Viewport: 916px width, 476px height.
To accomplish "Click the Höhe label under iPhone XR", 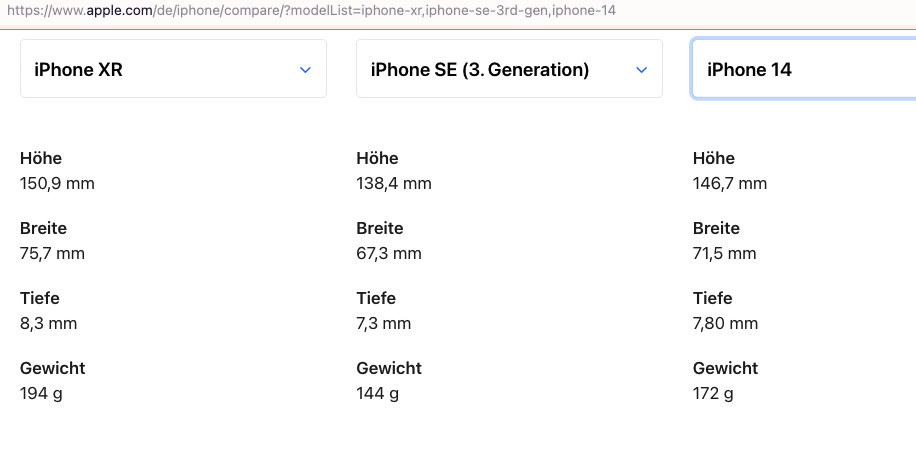I will coord(41,158).
